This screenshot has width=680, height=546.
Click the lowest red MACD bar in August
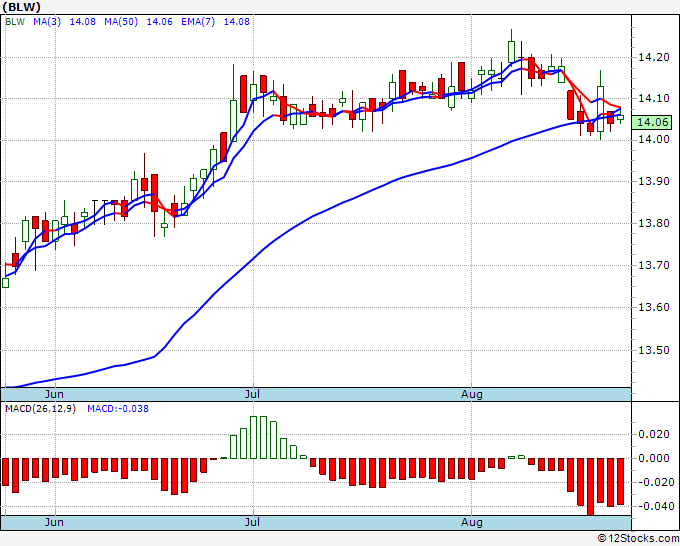point(590,487)
